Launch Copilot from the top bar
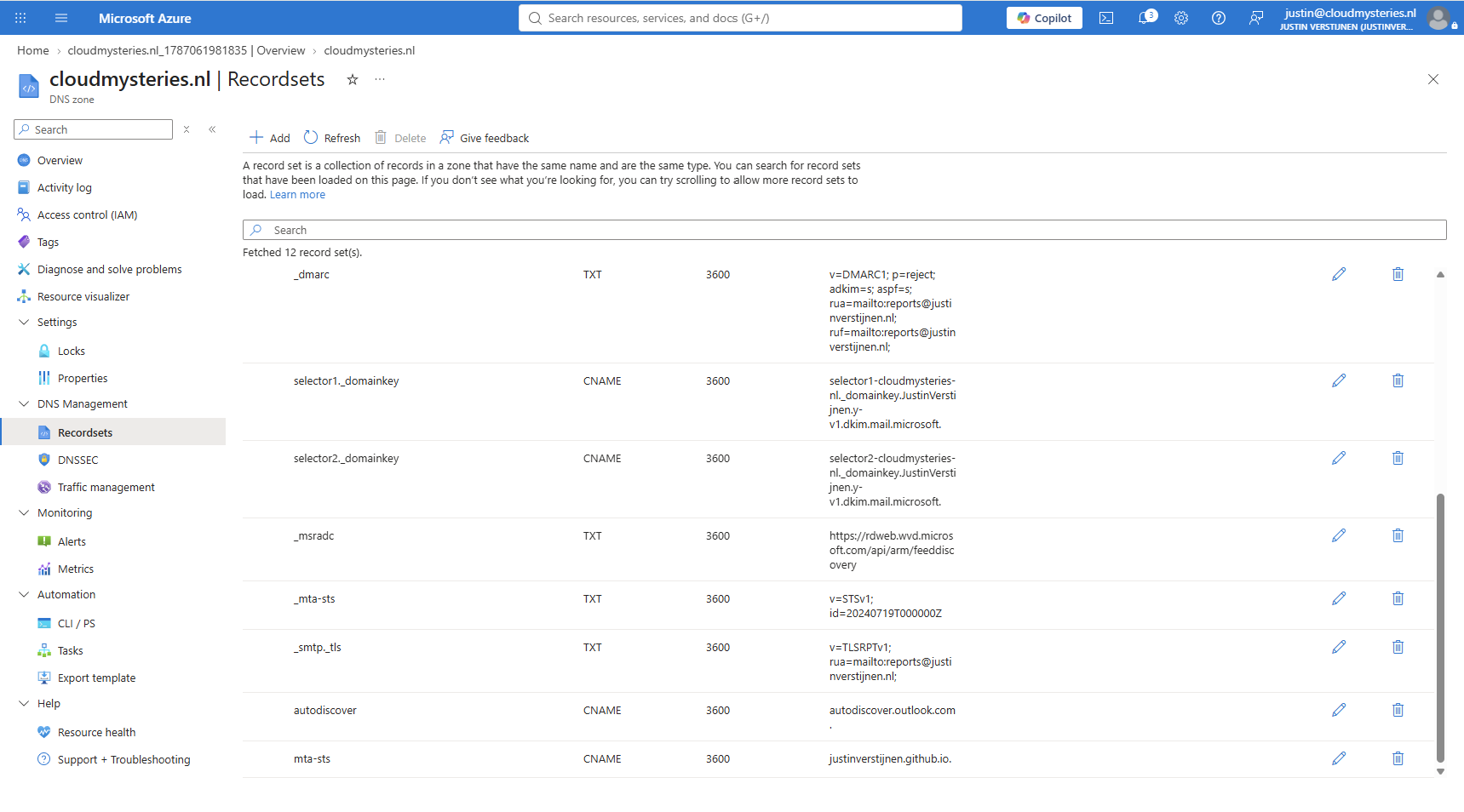The image size is (1464, 812). 1044,18
